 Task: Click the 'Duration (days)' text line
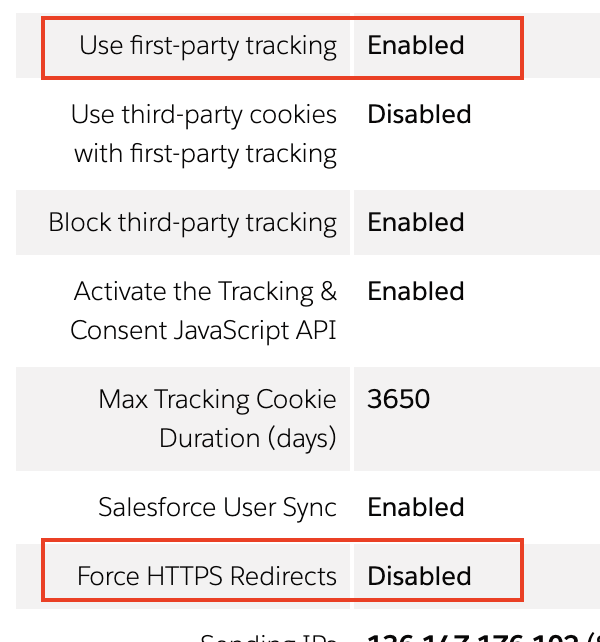(248, 439)
